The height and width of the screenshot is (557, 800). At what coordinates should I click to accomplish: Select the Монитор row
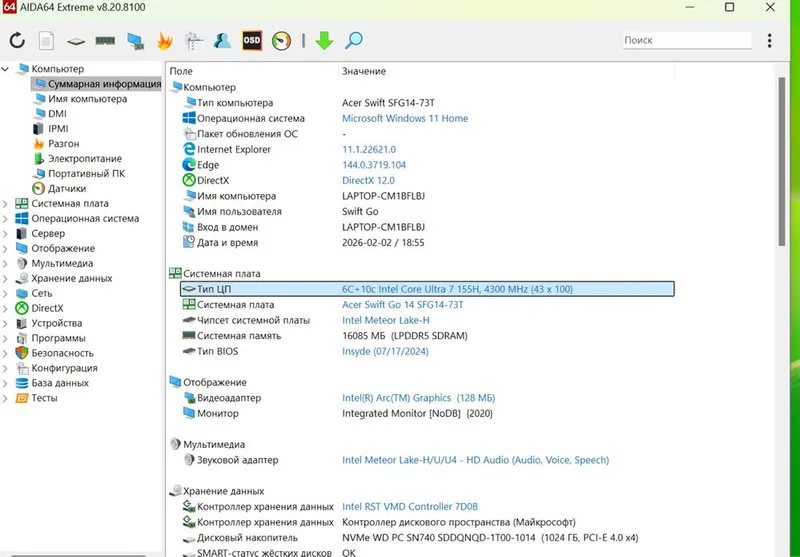tap(428, 414)
